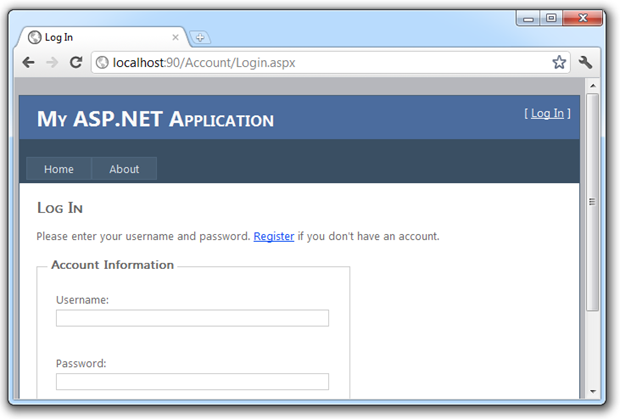This screenshot has height=419, width=620.
Task: Click the scrollbar up arrow
Action: click(592, 85)
